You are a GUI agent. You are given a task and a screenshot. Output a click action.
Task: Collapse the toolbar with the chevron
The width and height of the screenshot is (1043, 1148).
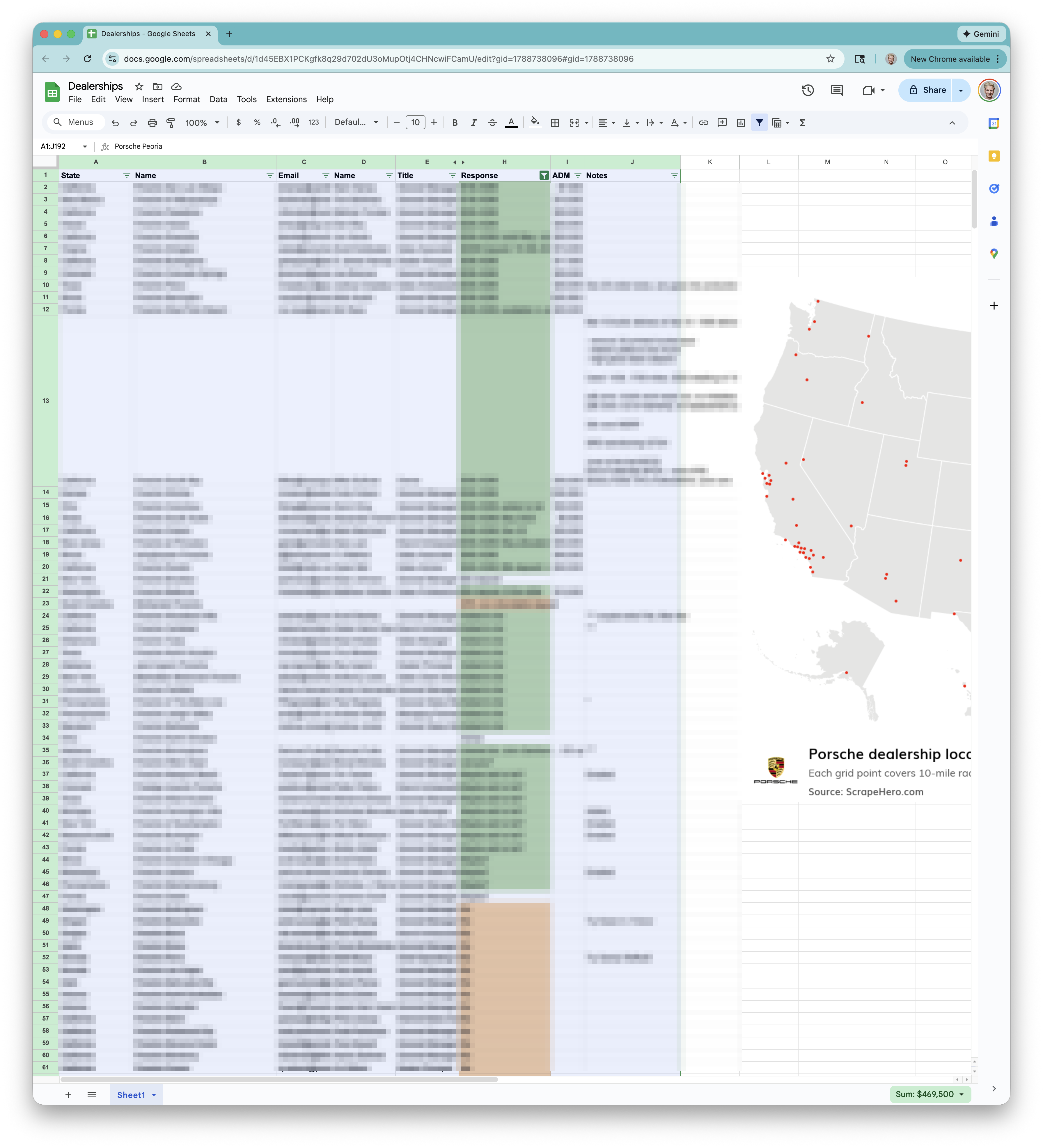[x=952, y=123]
